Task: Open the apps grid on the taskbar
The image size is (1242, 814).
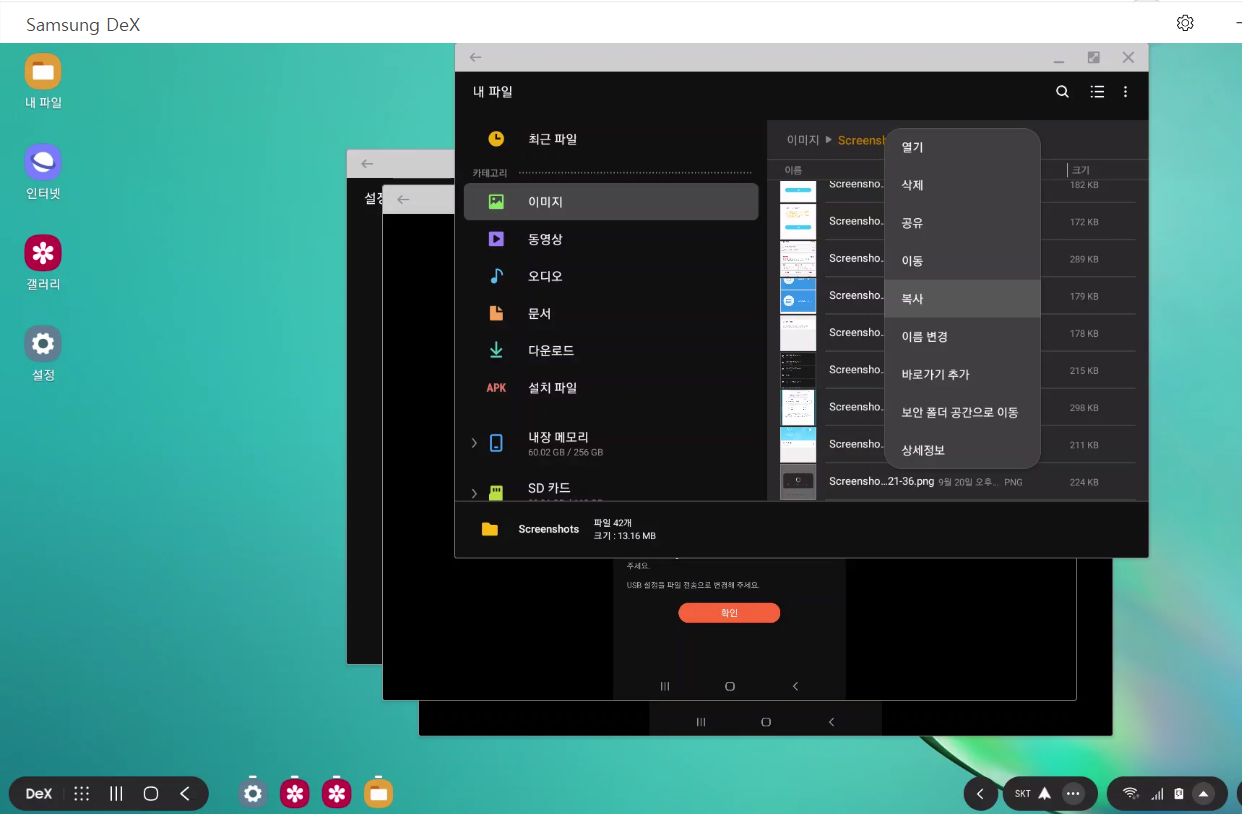Action: pos(82,794)
